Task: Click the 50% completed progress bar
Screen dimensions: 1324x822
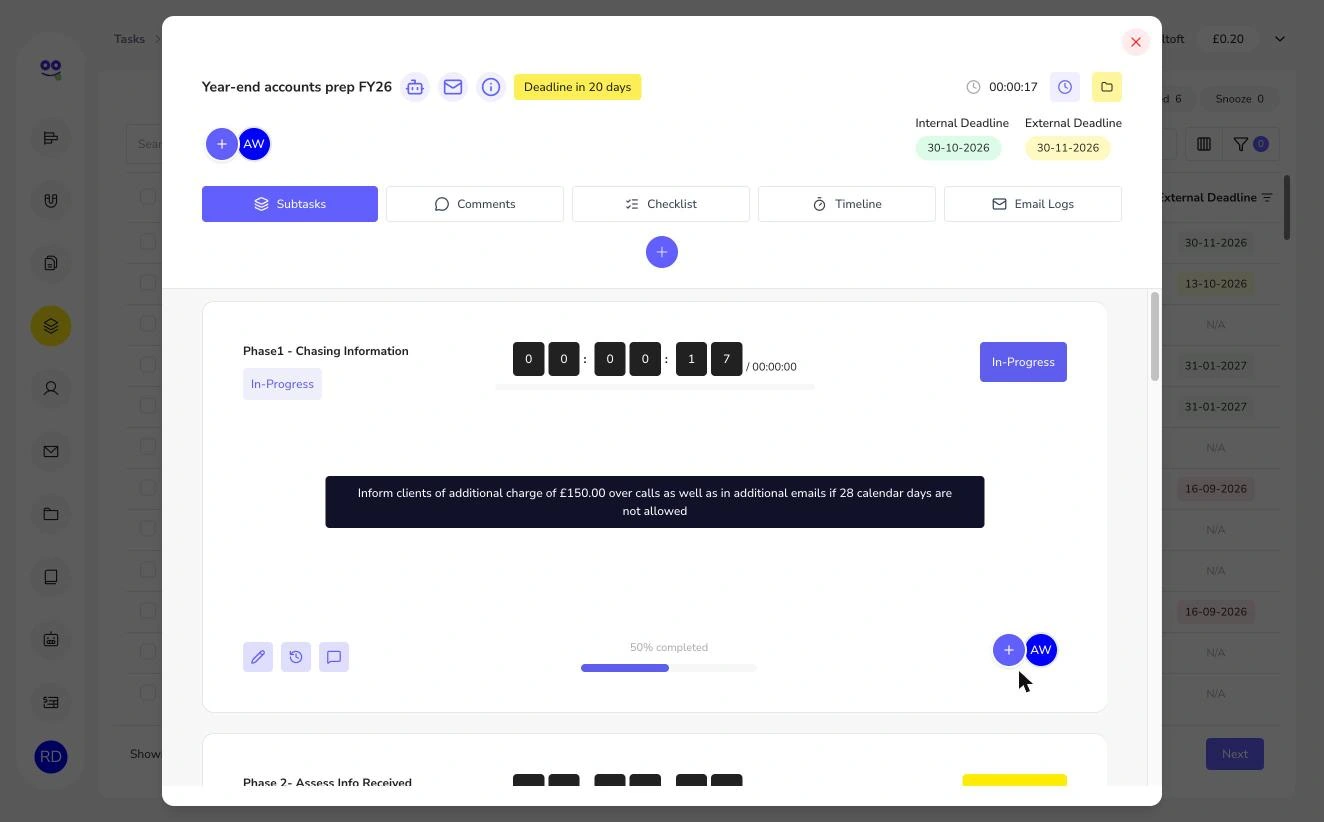Action: [x=669, y=668]
